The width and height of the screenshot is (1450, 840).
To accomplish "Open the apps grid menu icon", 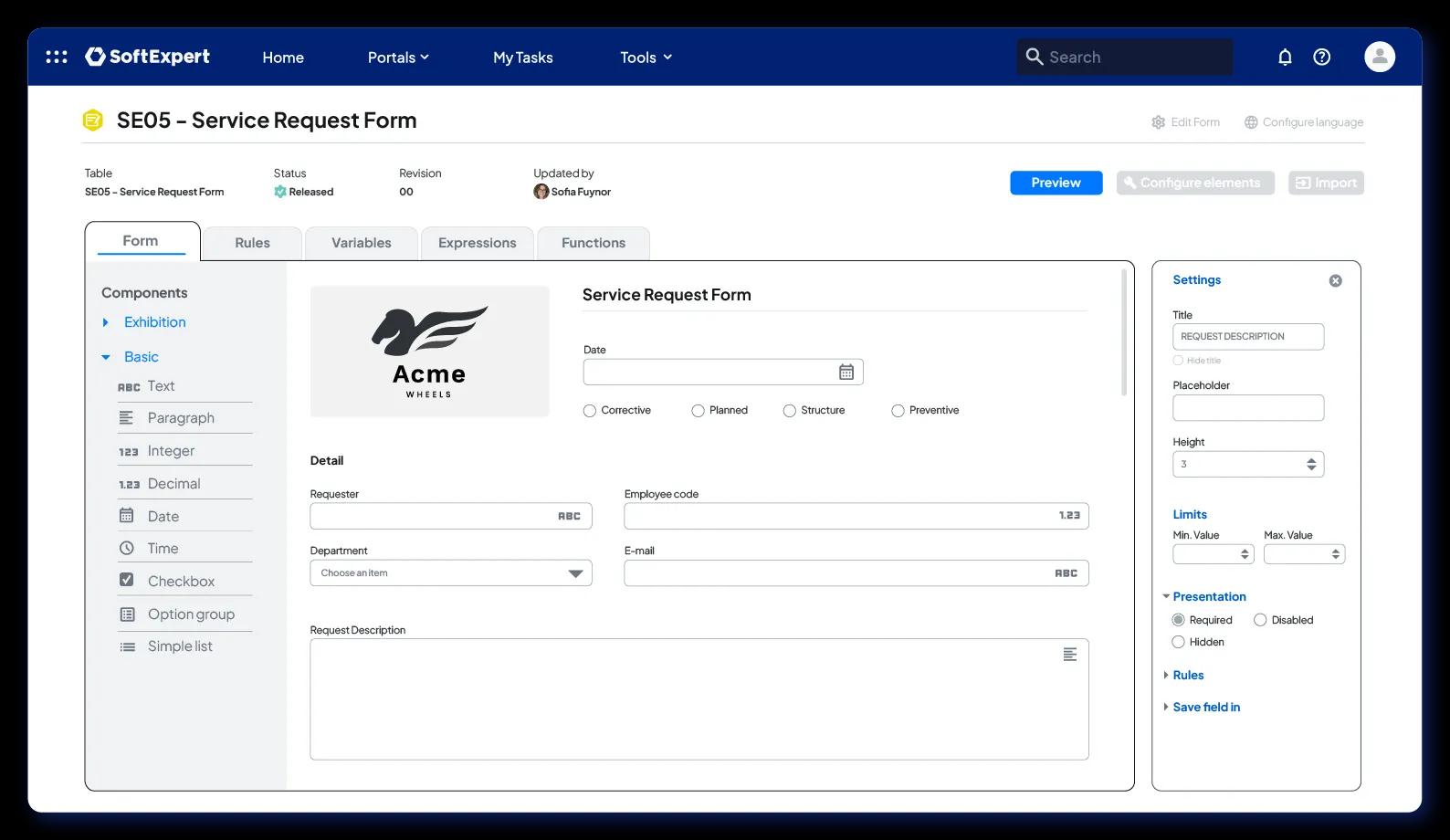I will coord(57,57).
